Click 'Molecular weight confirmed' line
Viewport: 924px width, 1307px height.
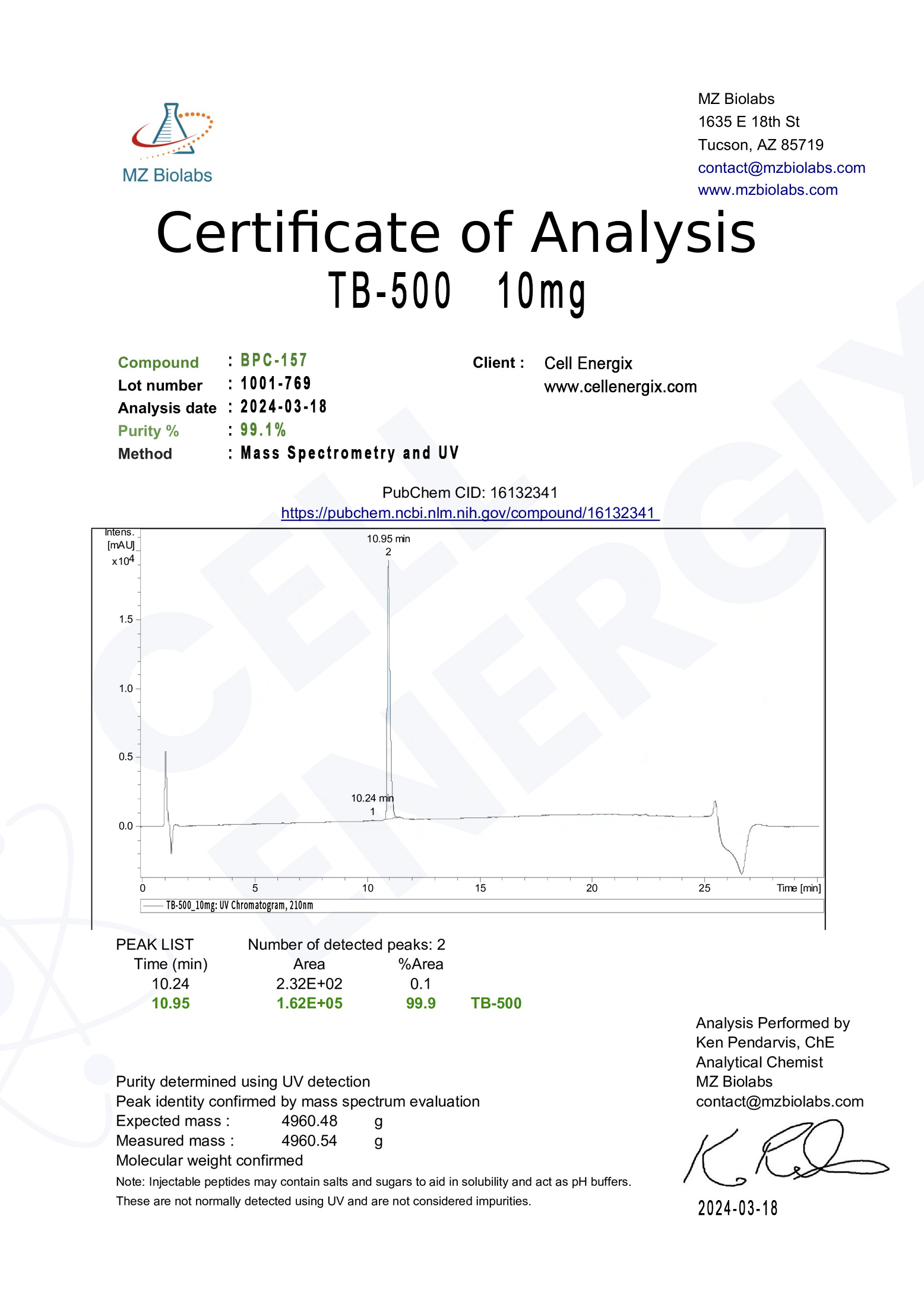pos(209,1160)
